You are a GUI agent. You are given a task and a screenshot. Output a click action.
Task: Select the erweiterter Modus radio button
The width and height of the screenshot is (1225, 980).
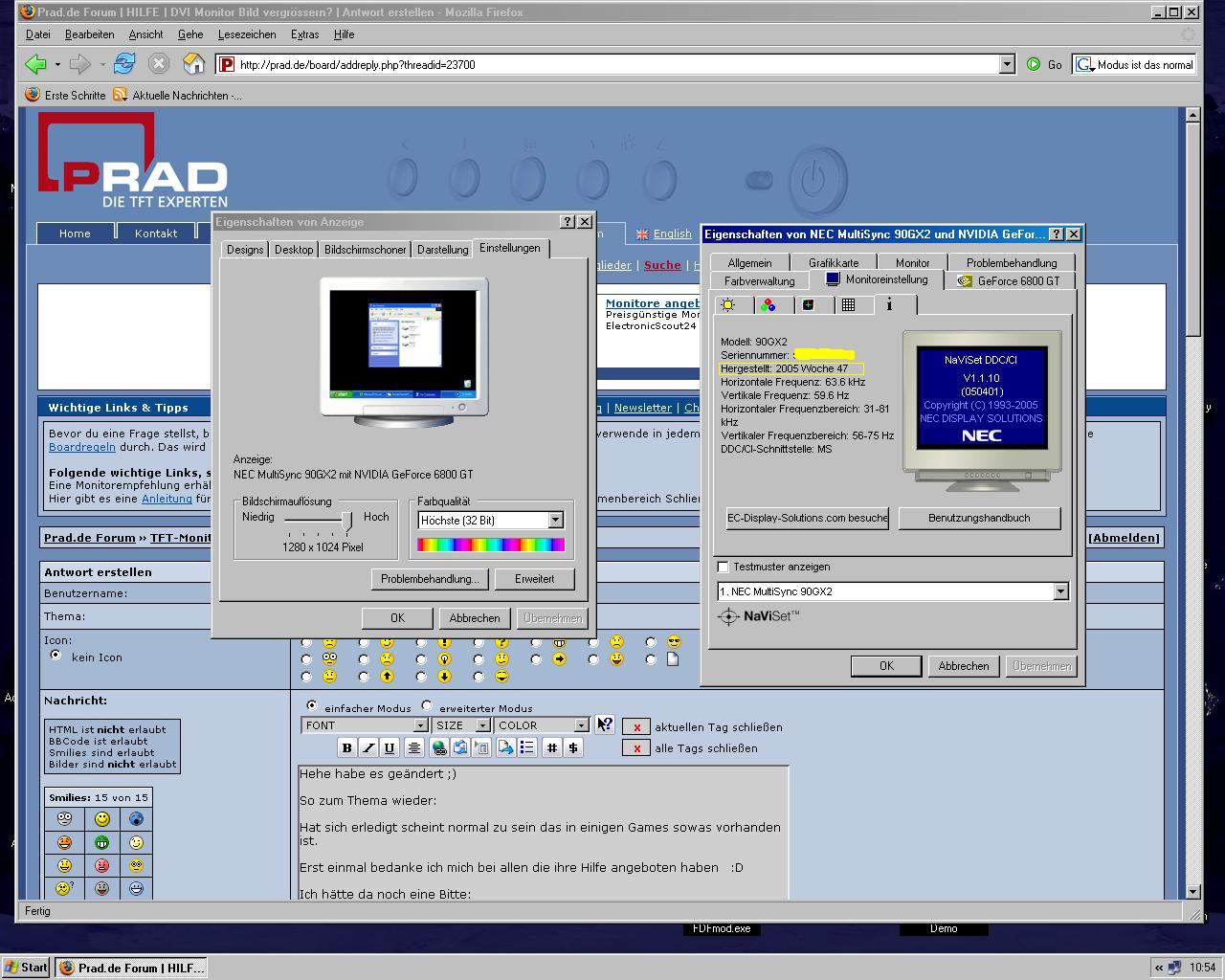coord(427,706)
